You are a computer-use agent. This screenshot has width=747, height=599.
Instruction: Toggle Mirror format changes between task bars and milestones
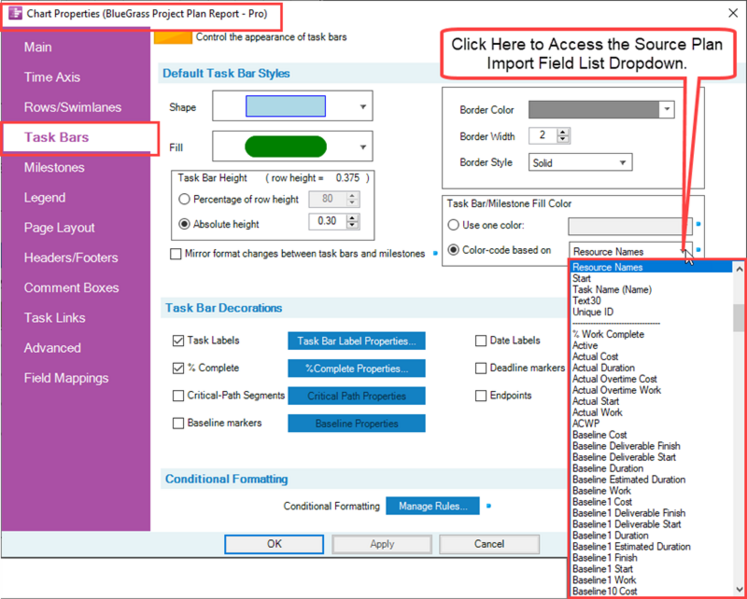[176, 254]
